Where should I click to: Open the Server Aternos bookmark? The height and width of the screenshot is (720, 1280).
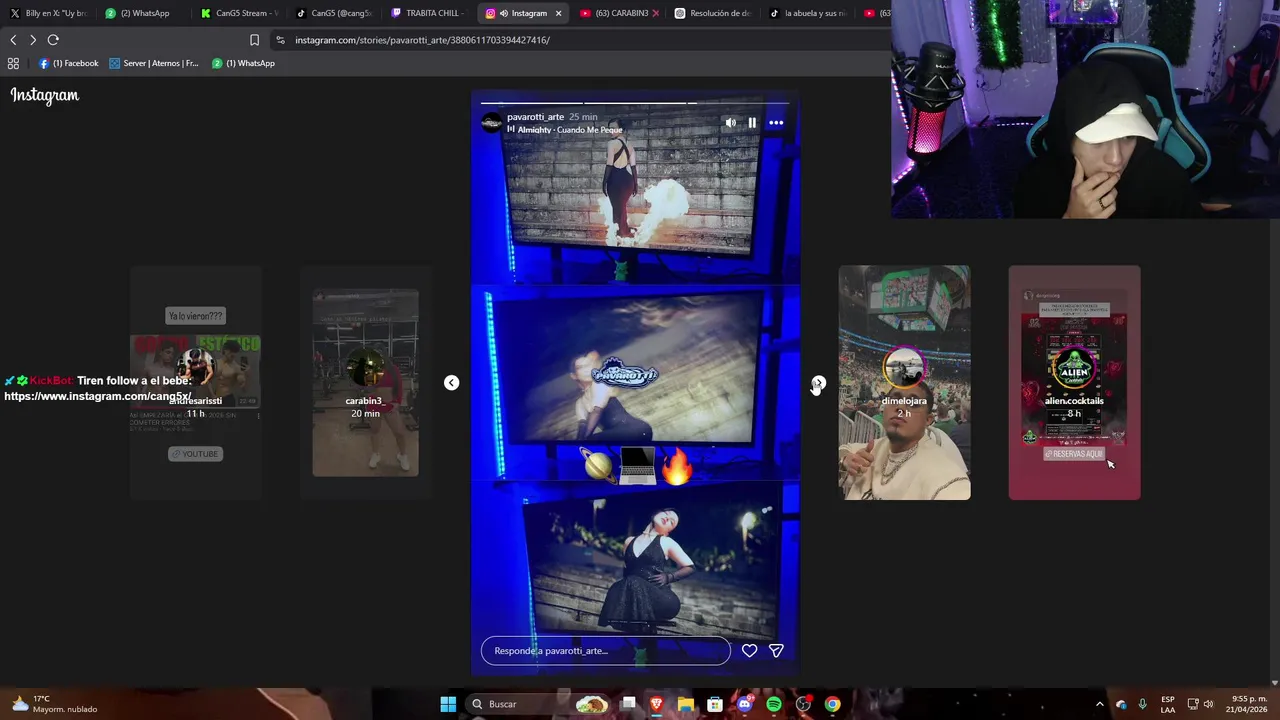(154, 63)
